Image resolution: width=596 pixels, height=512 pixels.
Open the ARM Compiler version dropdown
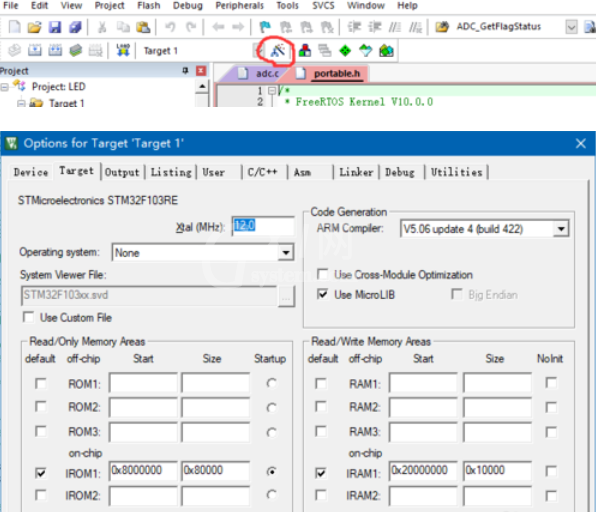tap(561, 229)
